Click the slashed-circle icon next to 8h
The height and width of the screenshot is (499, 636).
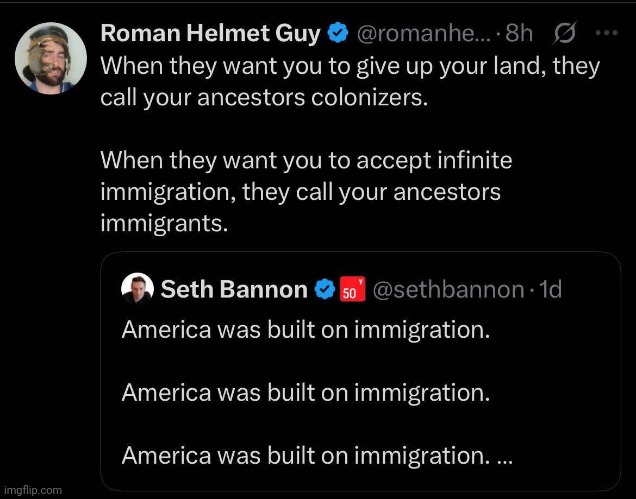564,34
